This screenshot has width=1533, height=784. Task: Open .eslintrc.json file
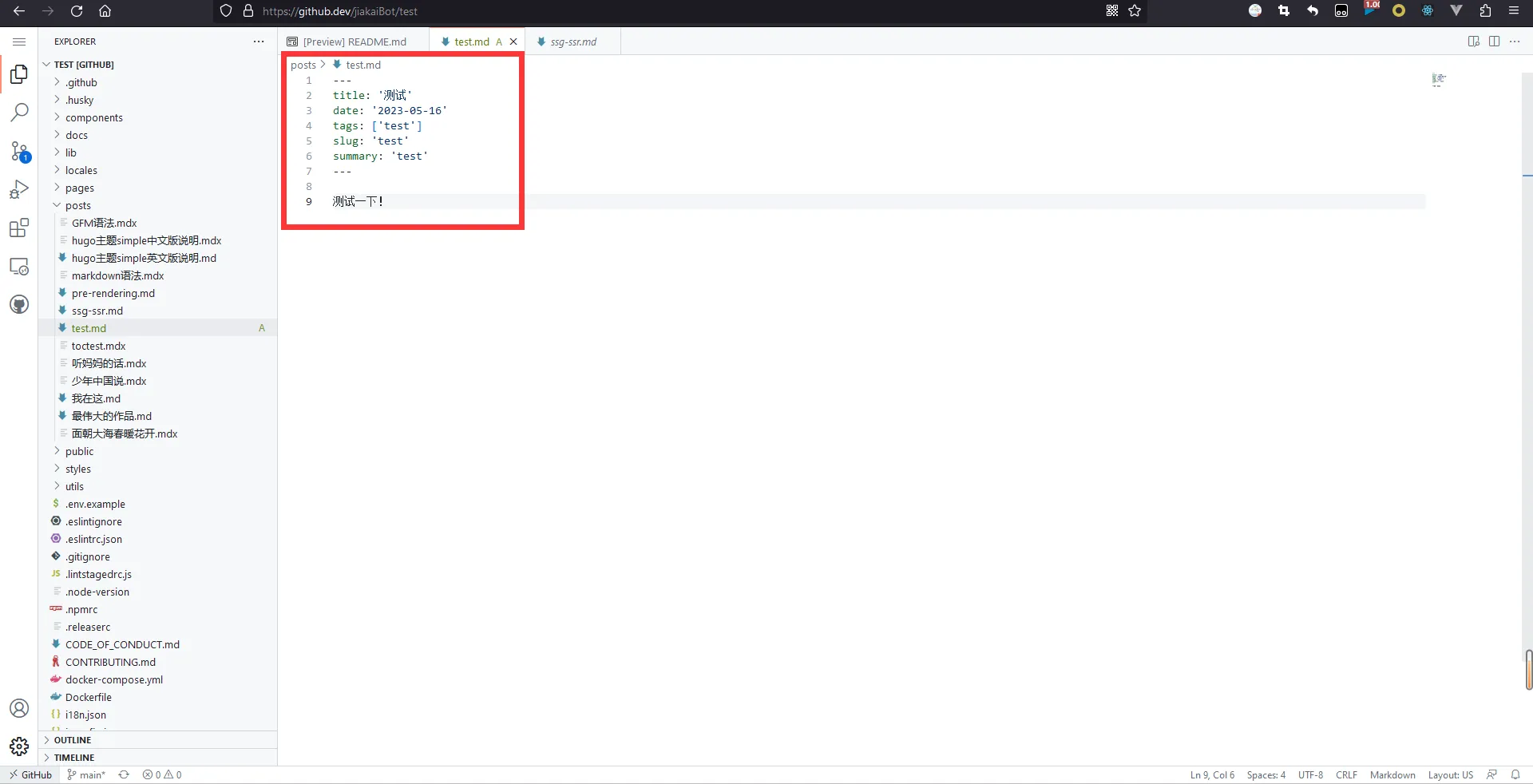[158, 539]
